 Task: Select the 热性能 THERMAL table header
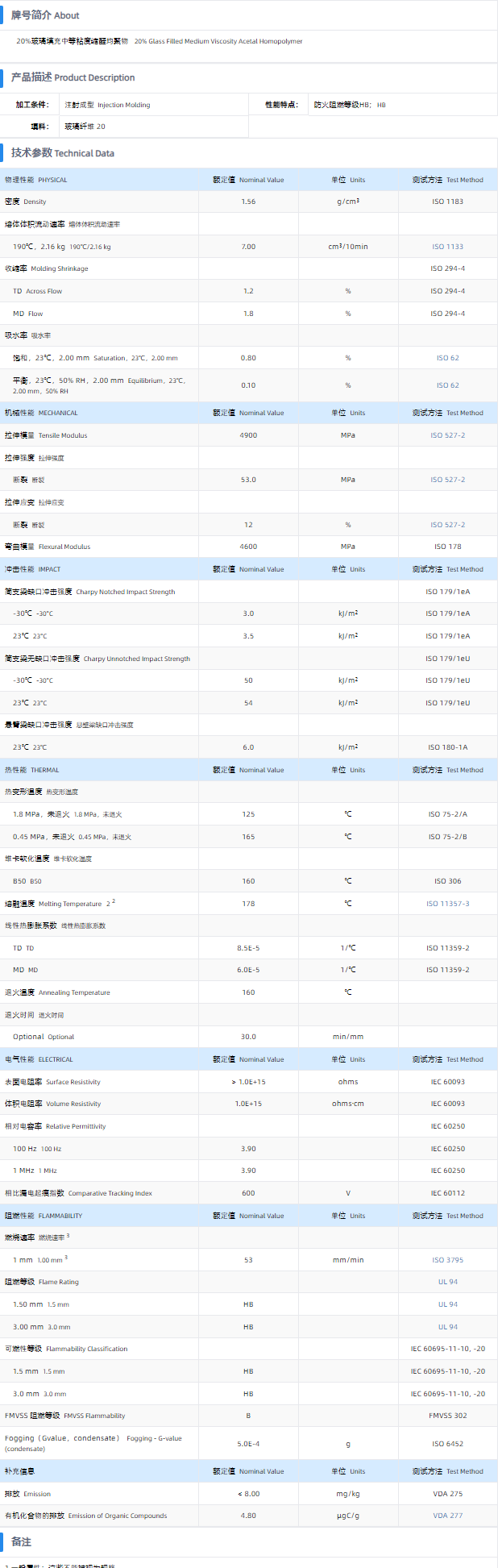32,770
